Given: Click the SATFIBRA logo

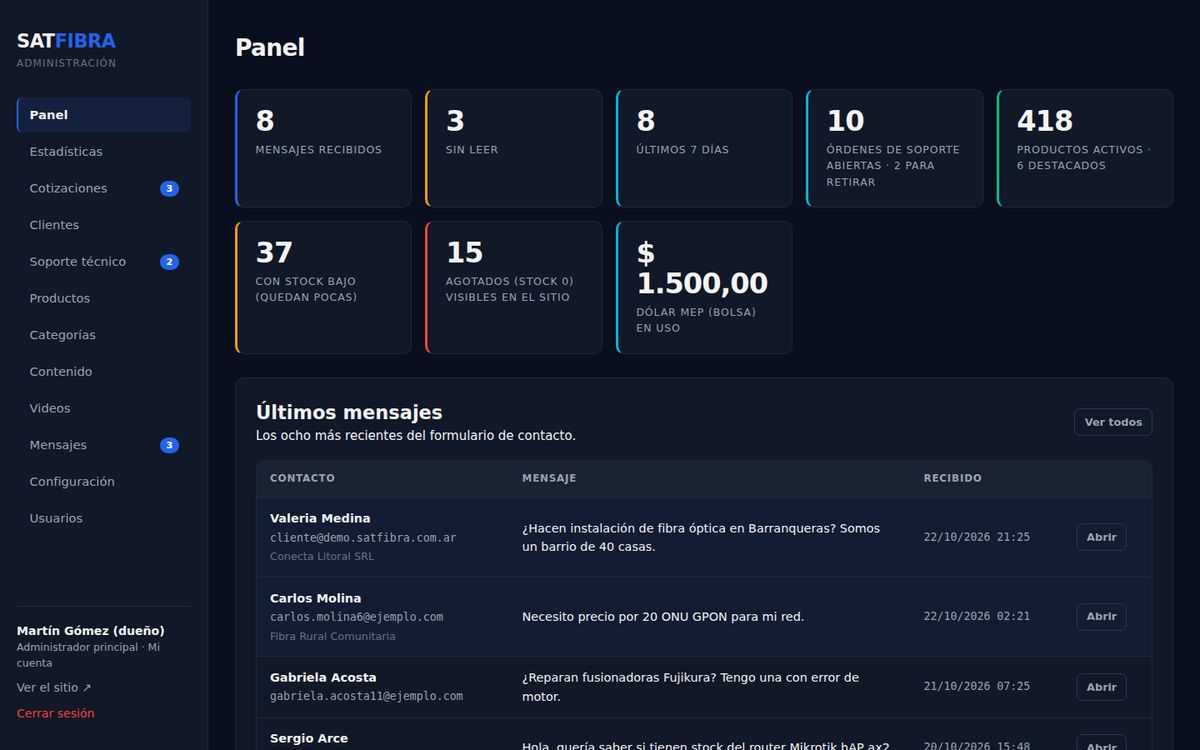Looking at the screenshot, I should pos(66,41).
